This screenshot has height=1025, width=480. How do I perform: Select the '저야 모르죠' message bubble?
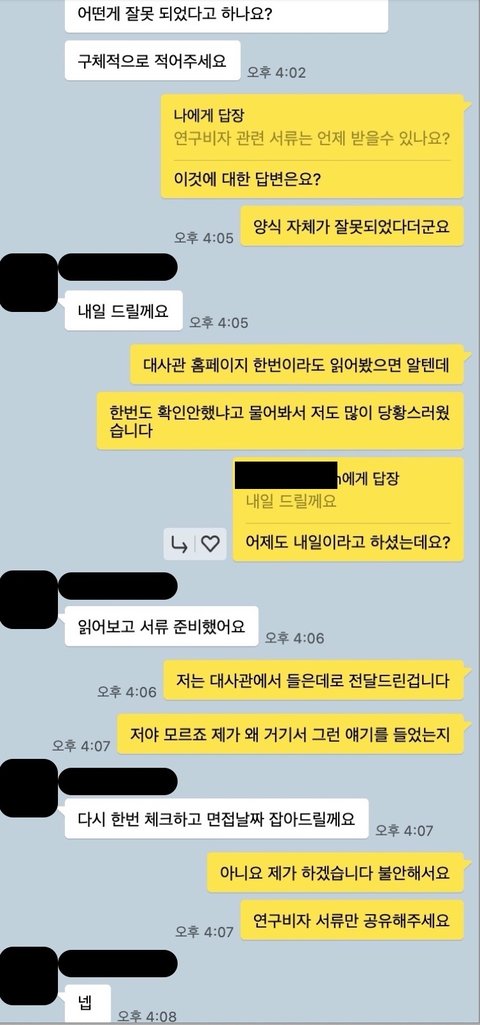click(290, 734)
